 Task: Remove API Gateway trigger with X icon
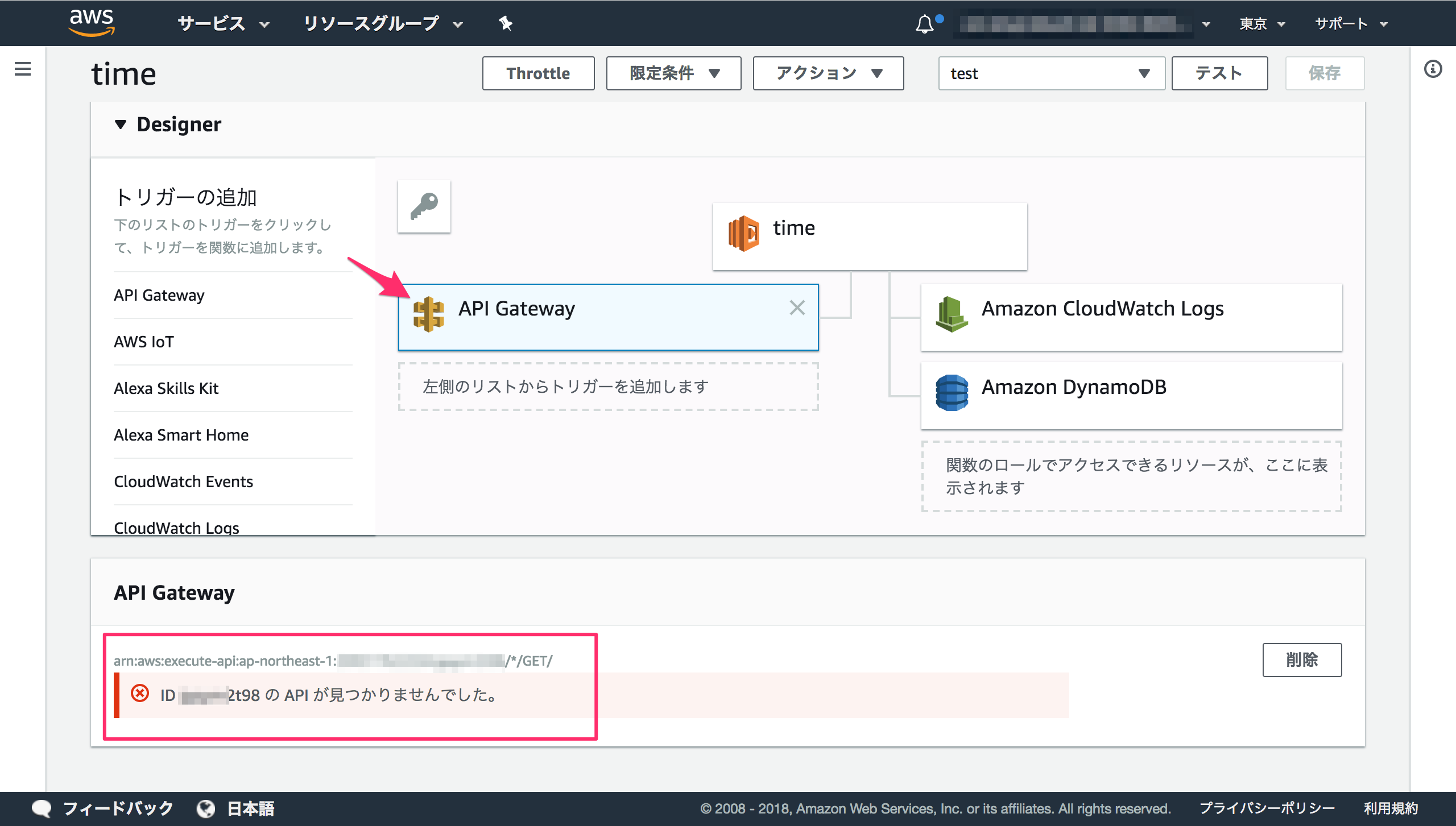click(797, 308)
